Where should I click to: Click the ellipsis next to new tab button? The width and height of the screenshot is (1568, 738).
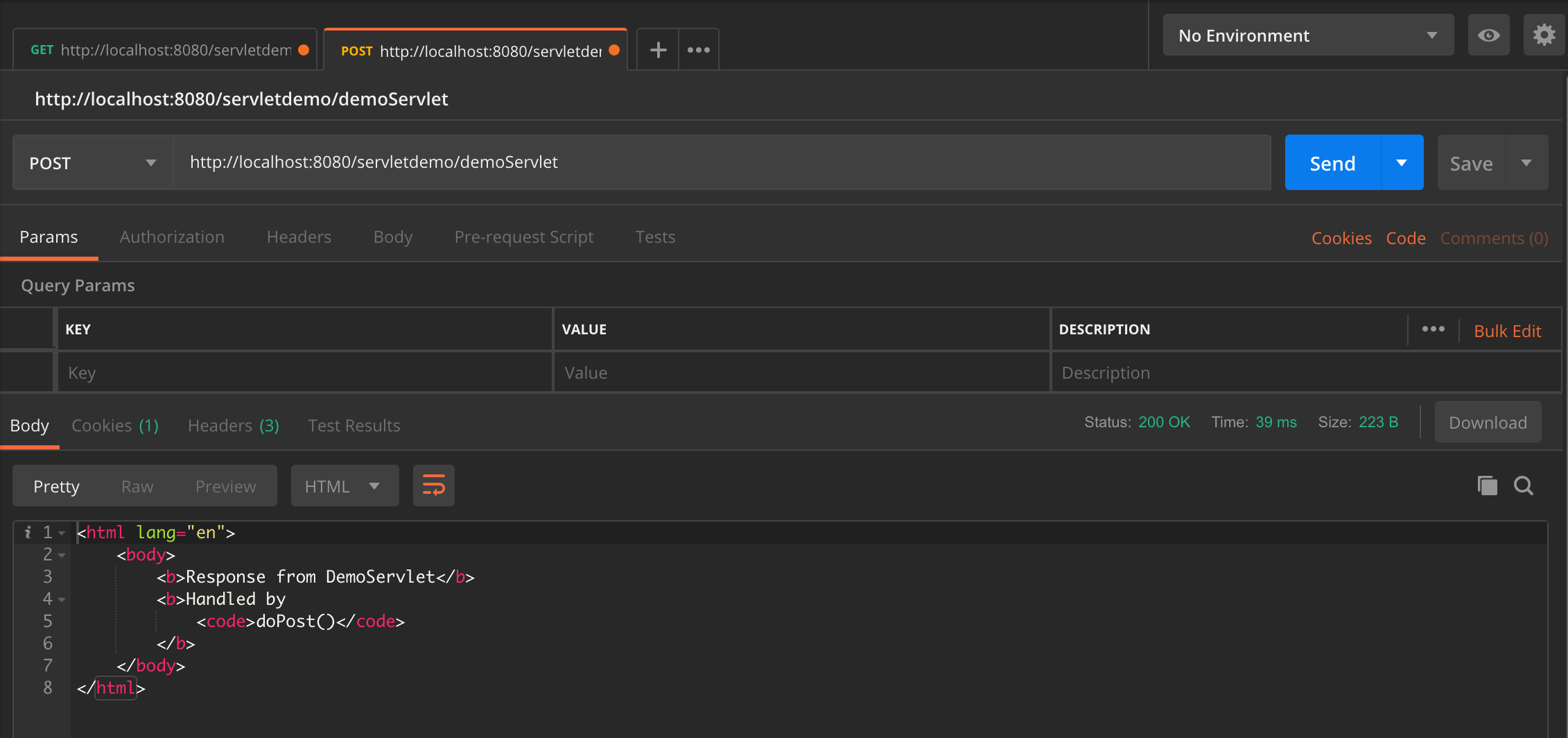[697, 49]
